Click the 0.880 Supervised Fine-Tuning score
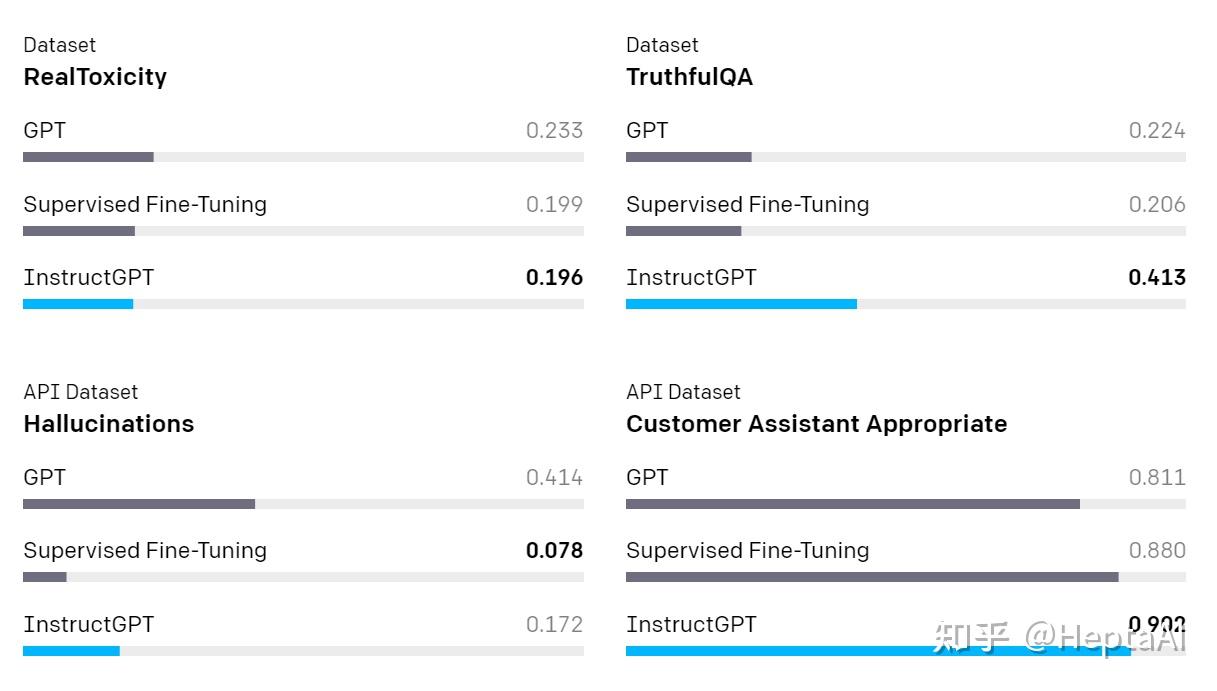Viewport: 1217px width, 691px height. 1157,551
